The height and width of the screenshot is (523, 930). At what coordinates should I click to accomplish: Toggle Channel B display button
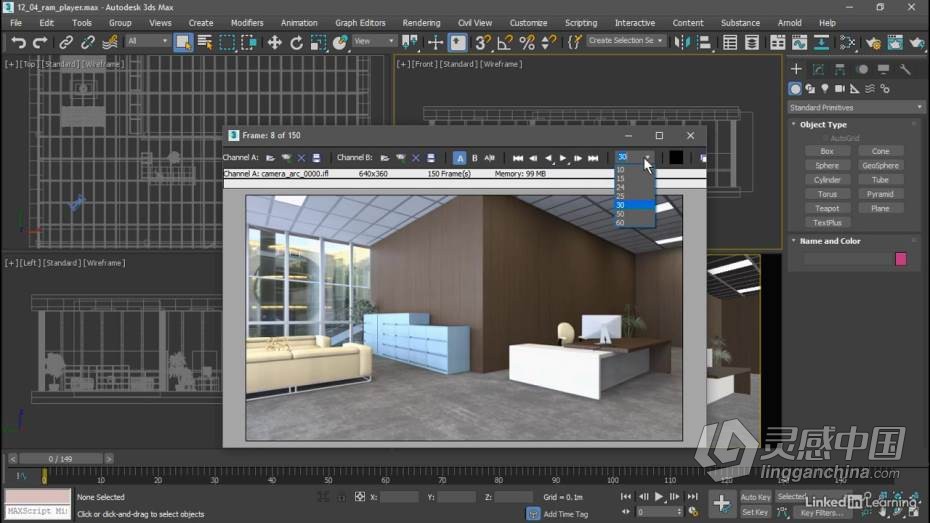tap(474, 158)
